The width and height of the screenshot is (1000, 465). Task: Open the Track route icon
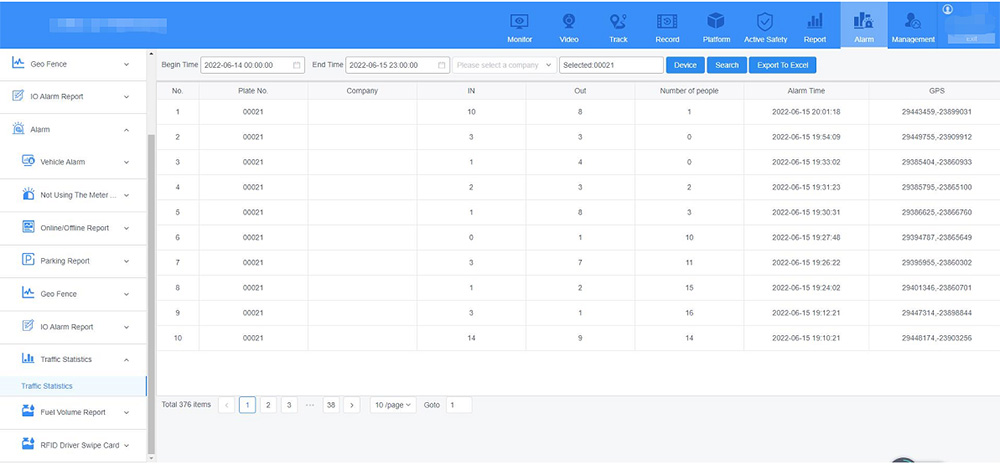tap(617, 22)
